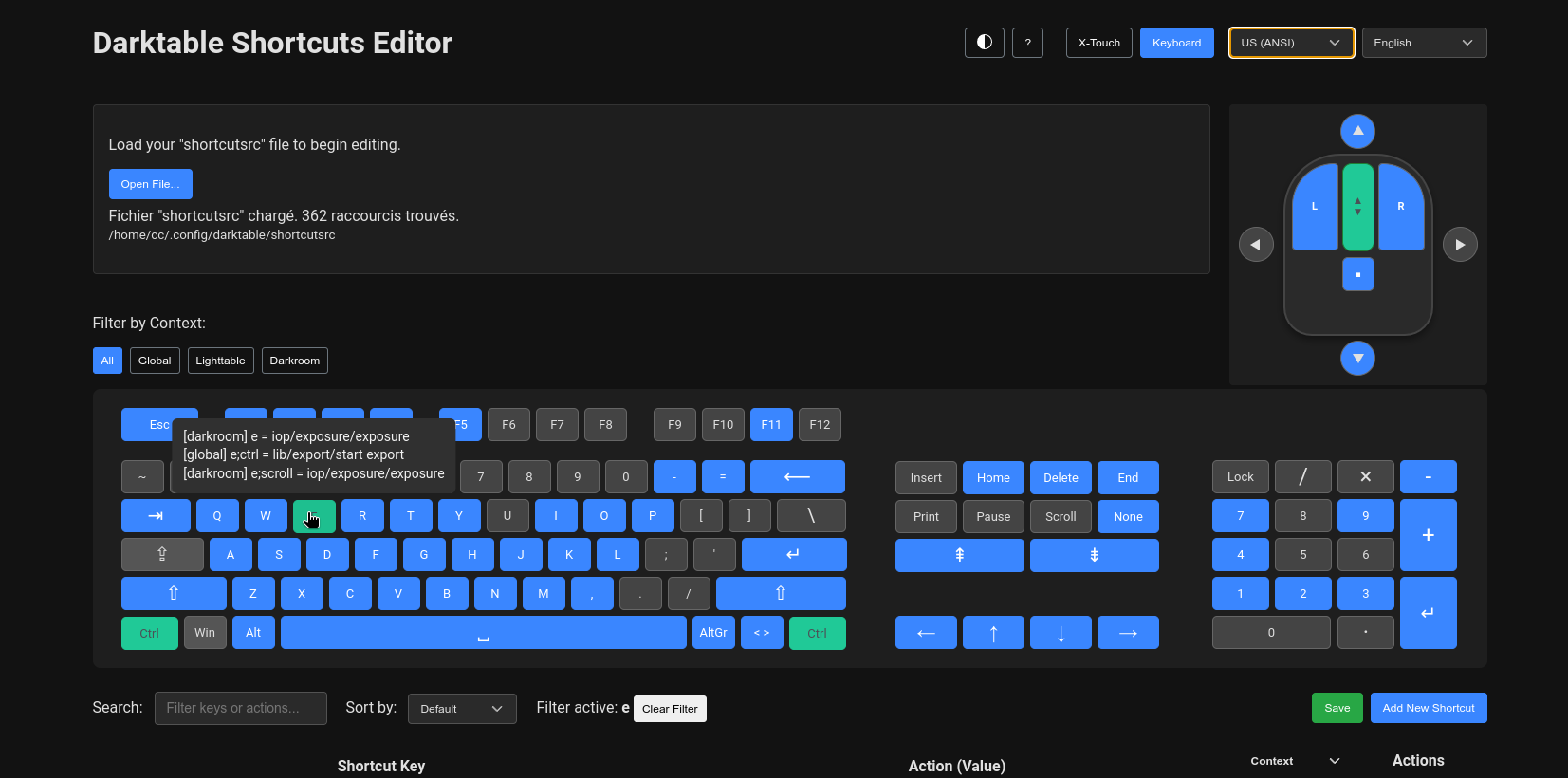Screen dimensions: 1568x778
Task: Select the Win key
Action: [205, 633]
